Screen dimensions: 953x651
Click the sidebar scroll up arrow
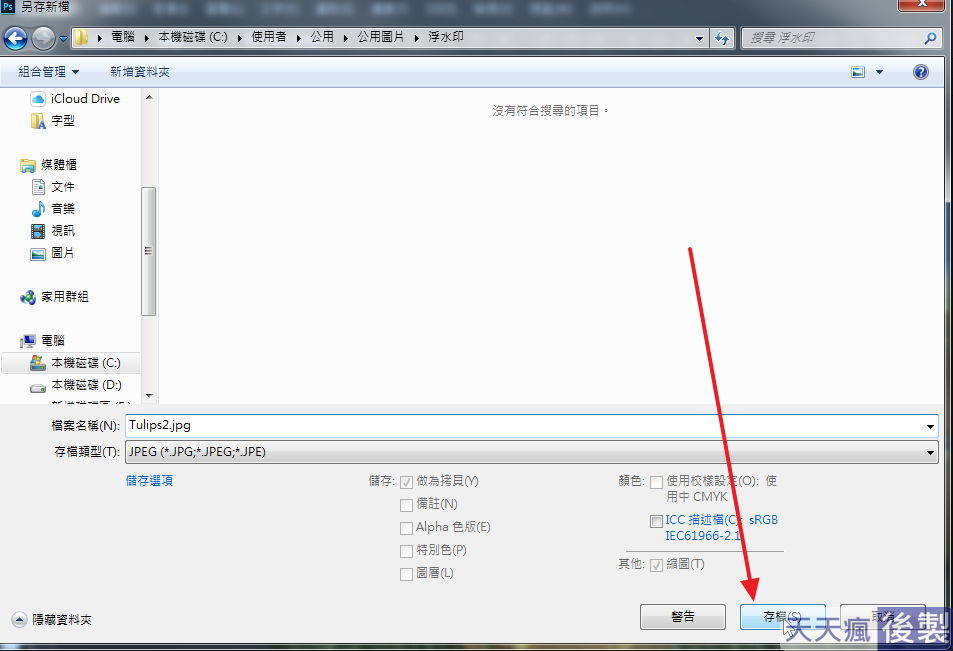[x=149, y=97]
